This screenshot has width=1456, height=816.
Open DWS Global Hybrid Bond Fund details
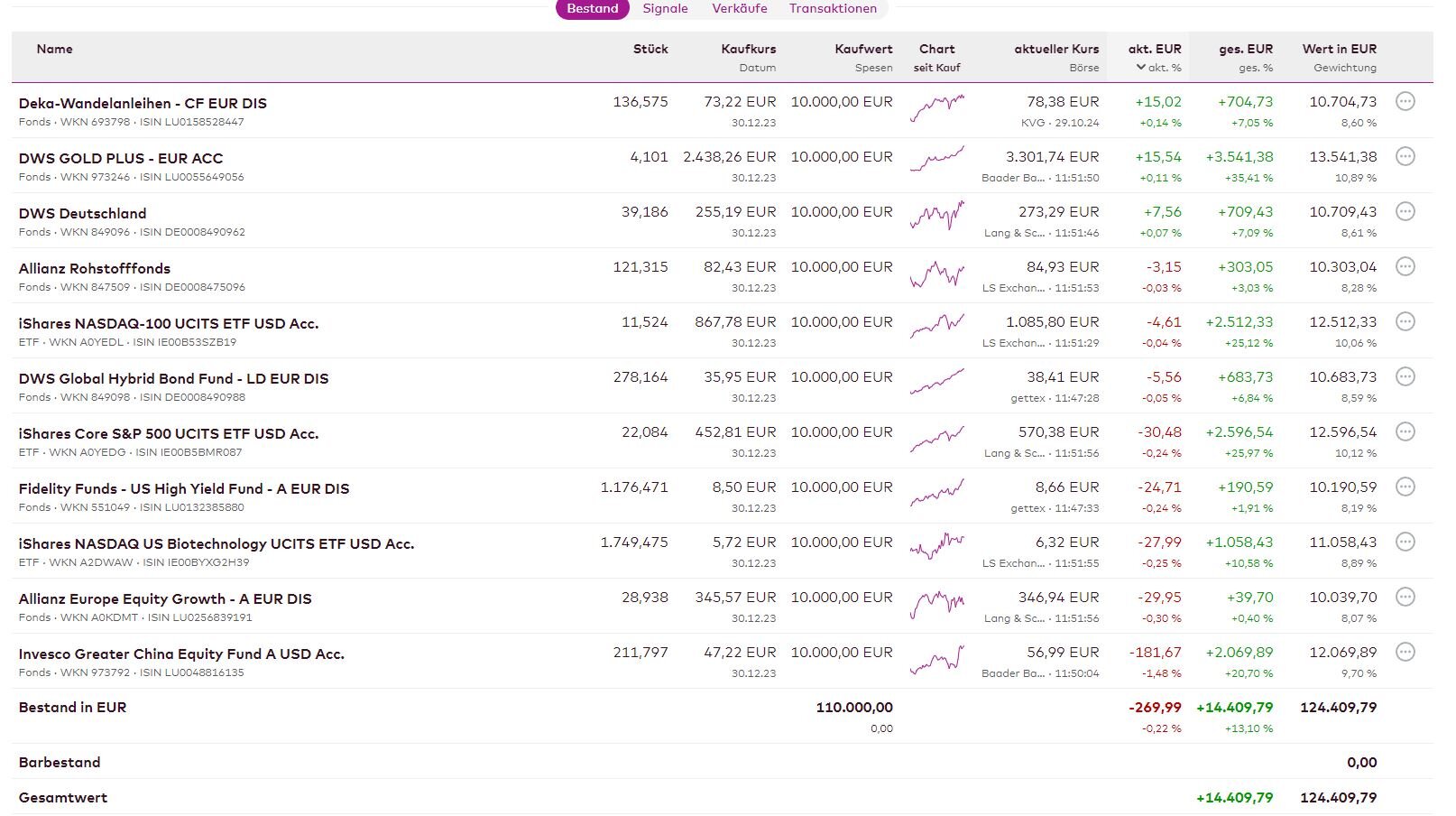tap(173, 378)
